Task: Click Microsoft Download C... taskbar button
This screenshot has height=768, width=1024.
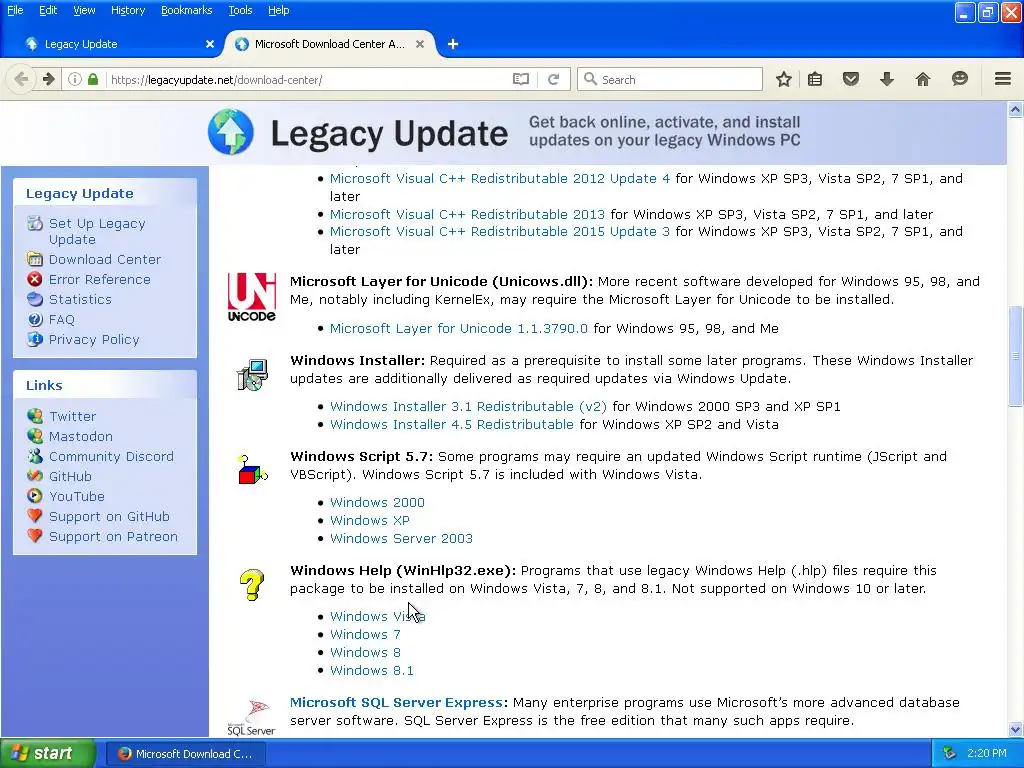Action: click(x=187, y=753)
